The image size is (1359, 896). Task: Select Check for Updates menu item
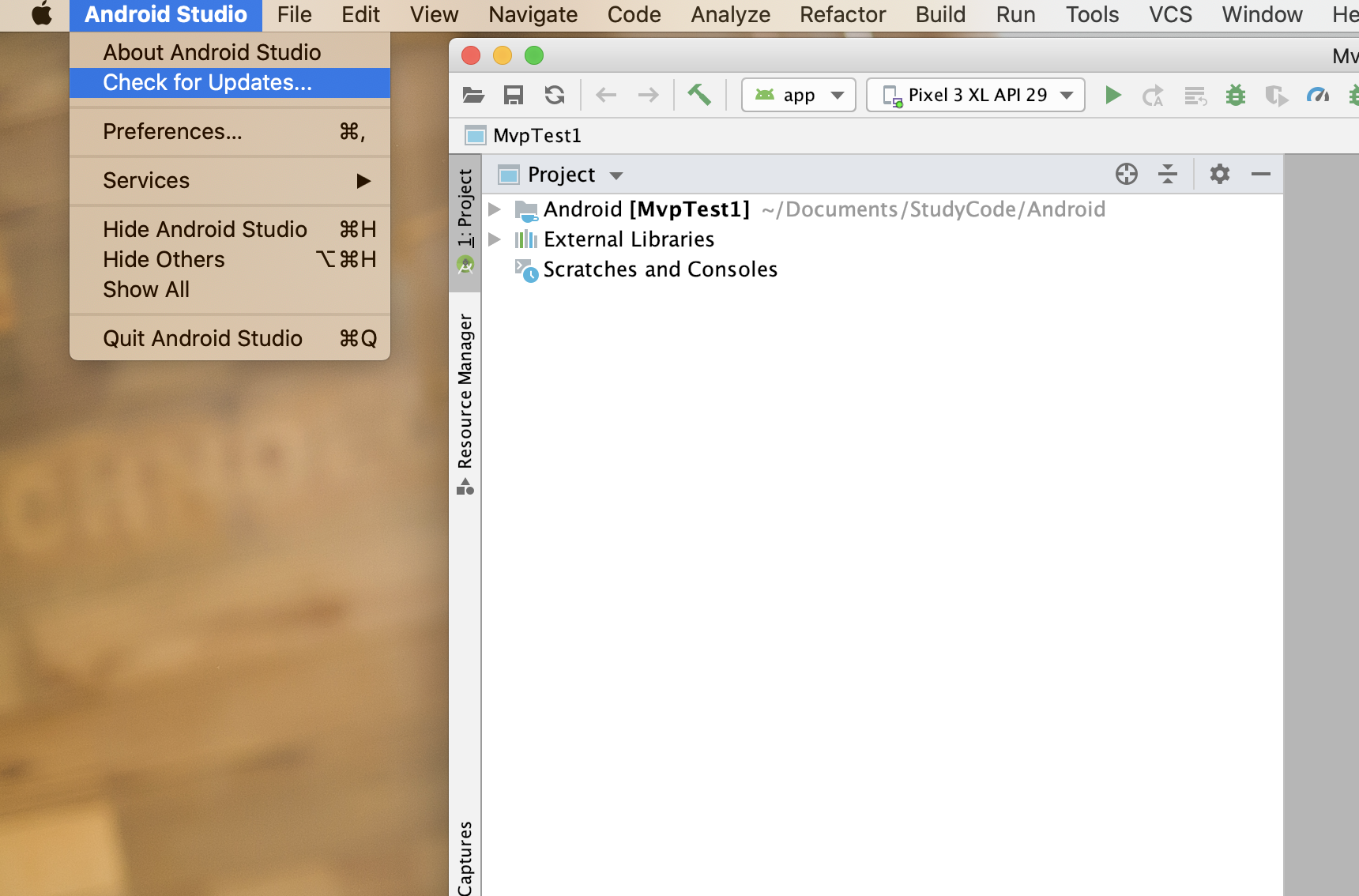coord(206,82)
